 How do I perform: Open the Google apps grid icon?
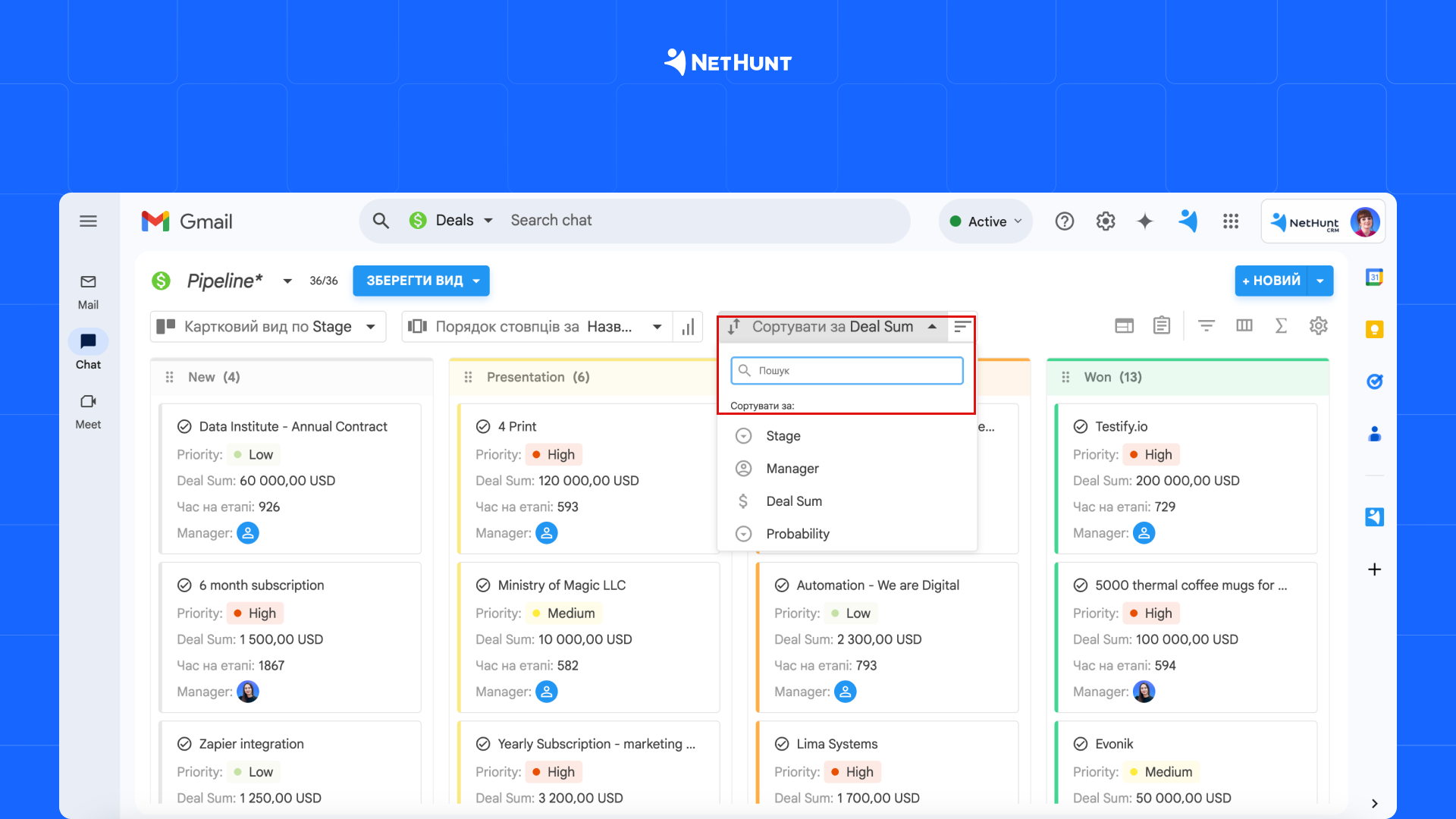tap(1231, 221)
